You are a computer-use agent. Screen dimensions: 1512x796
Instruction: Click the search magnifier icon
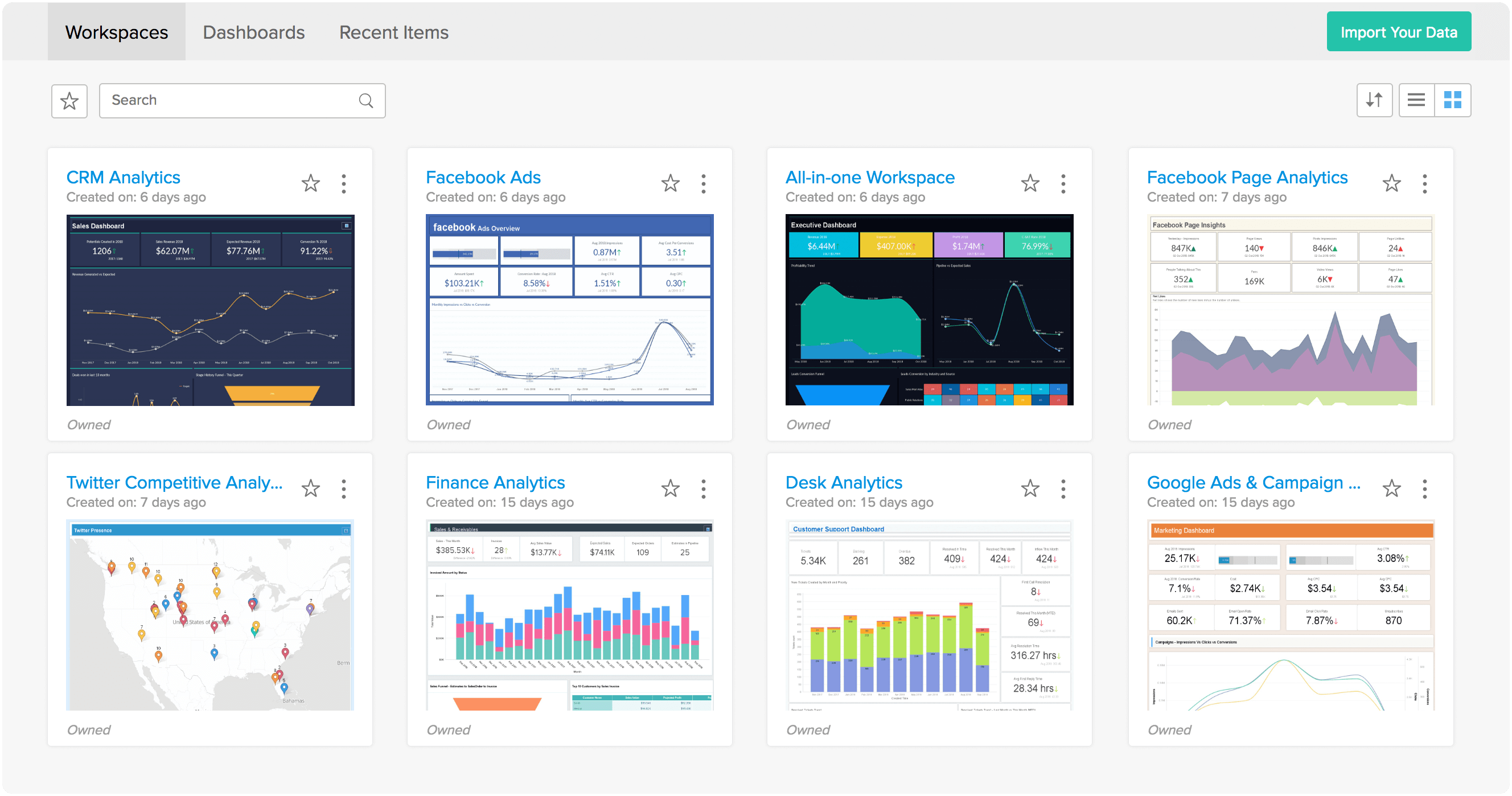tap(365, 100)
